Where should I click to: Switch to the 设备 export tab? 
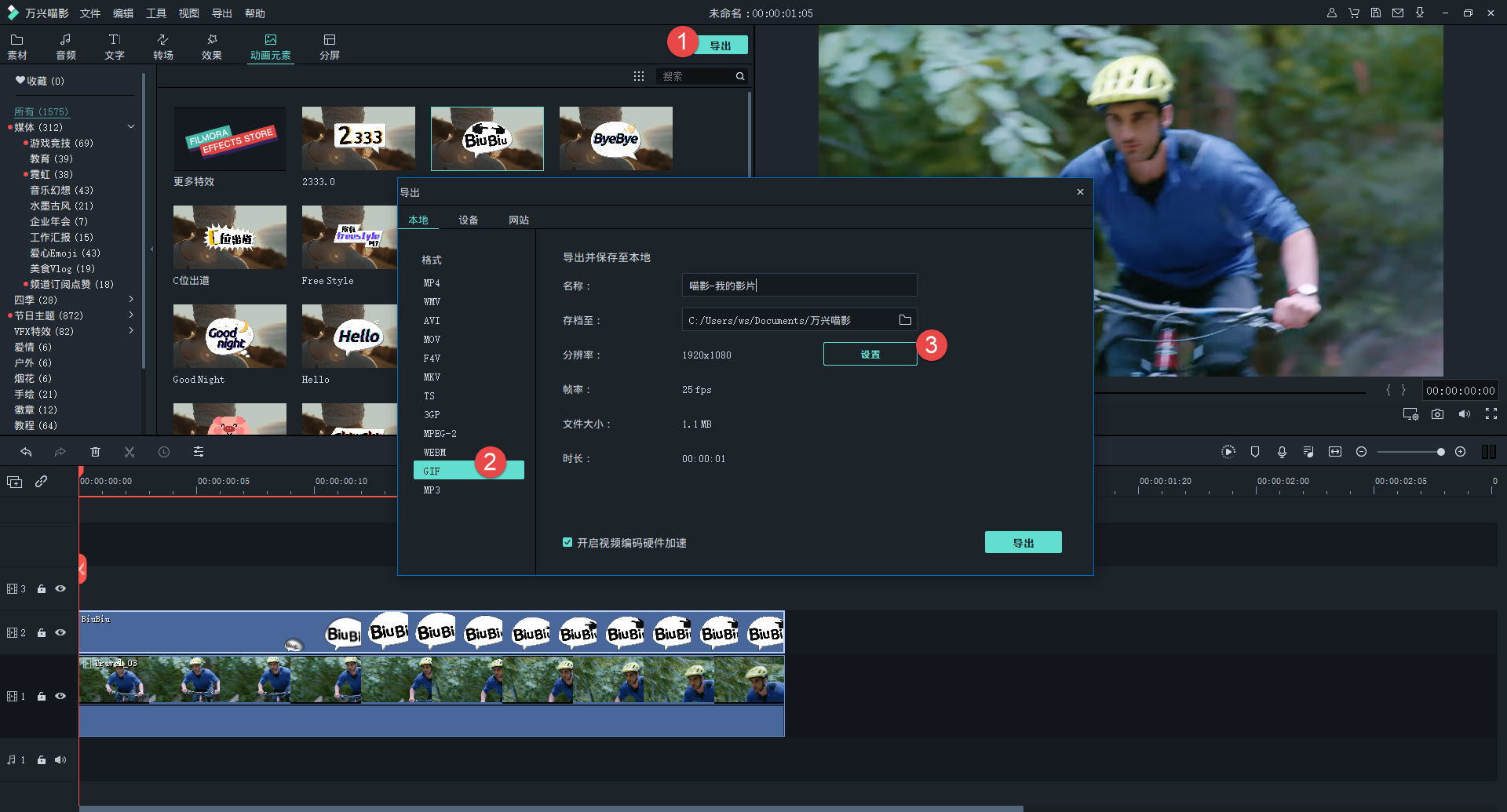(x=469, y=220)
